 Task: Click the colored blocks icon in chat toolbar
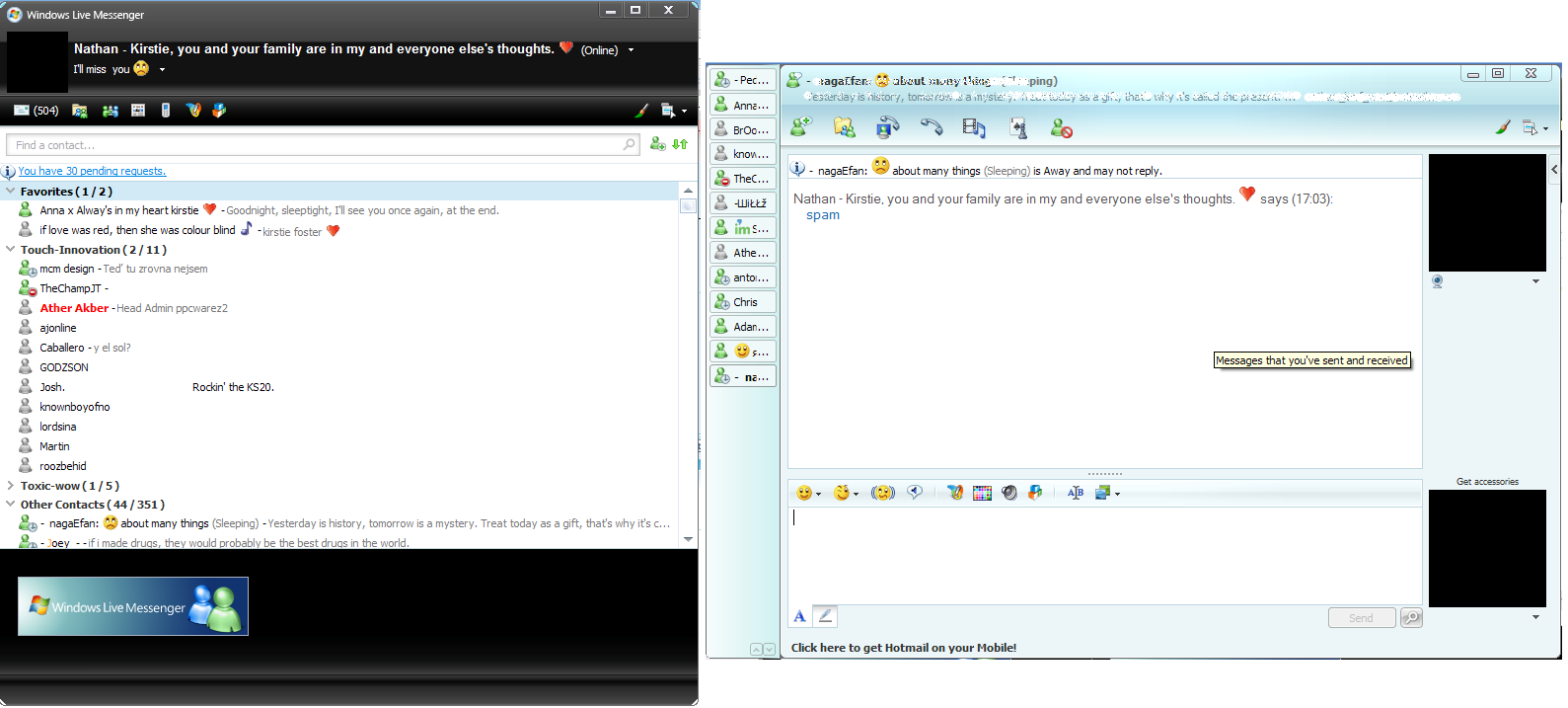[x=1035, y=493]
